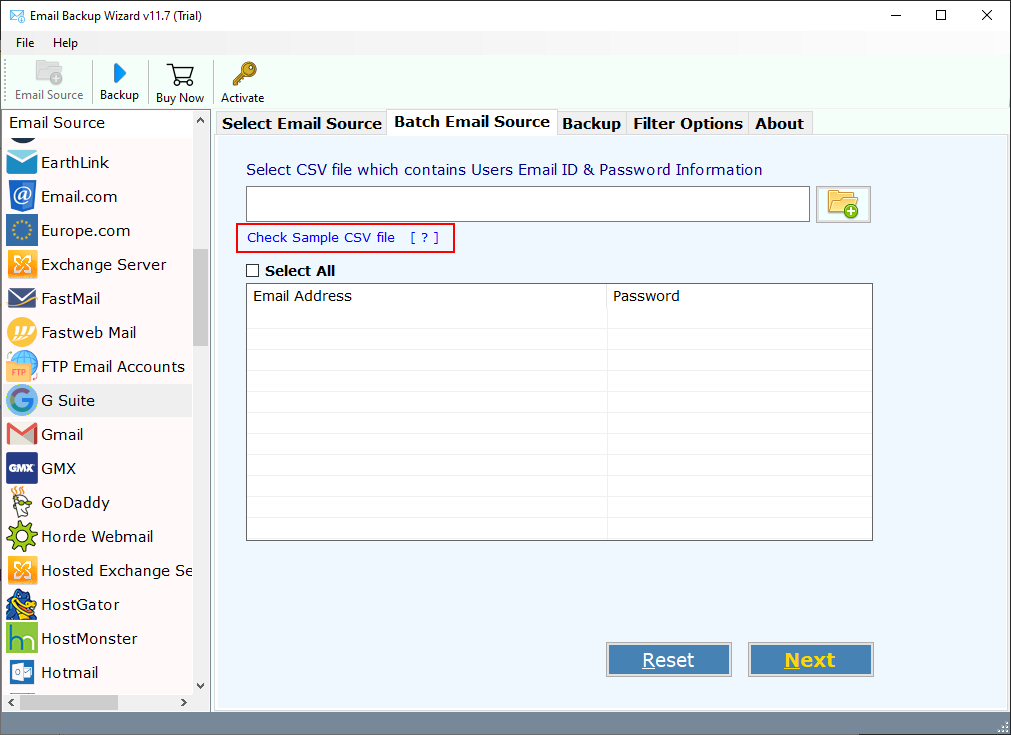Select the Hosted Exchange Server icon
Image resolution: width=1011 pixels, height=735 pixels.
(22, 571)
